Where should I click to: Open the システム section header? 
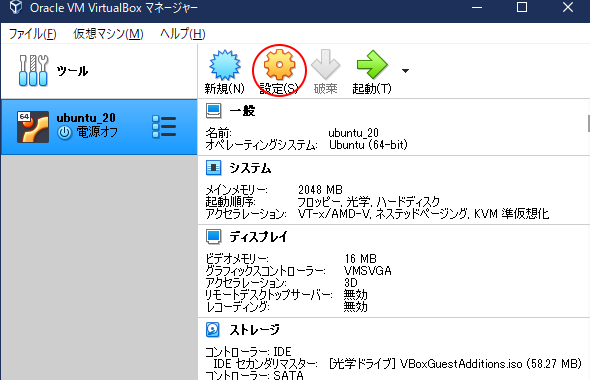pyautogui.click(x=250, y=168)
